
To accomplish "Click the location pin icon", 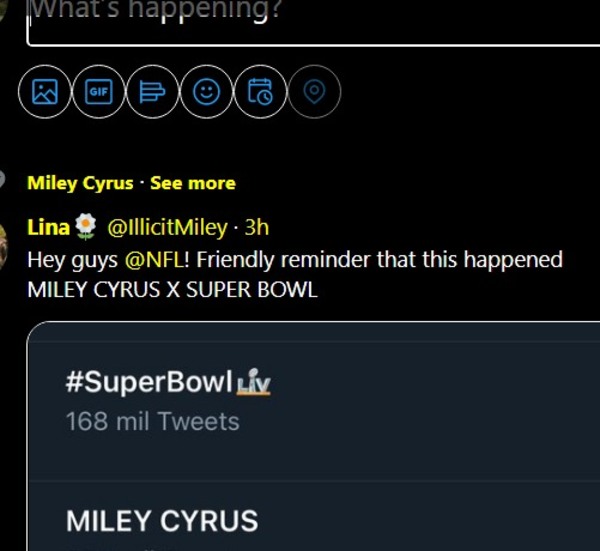I will click(314, 93).
